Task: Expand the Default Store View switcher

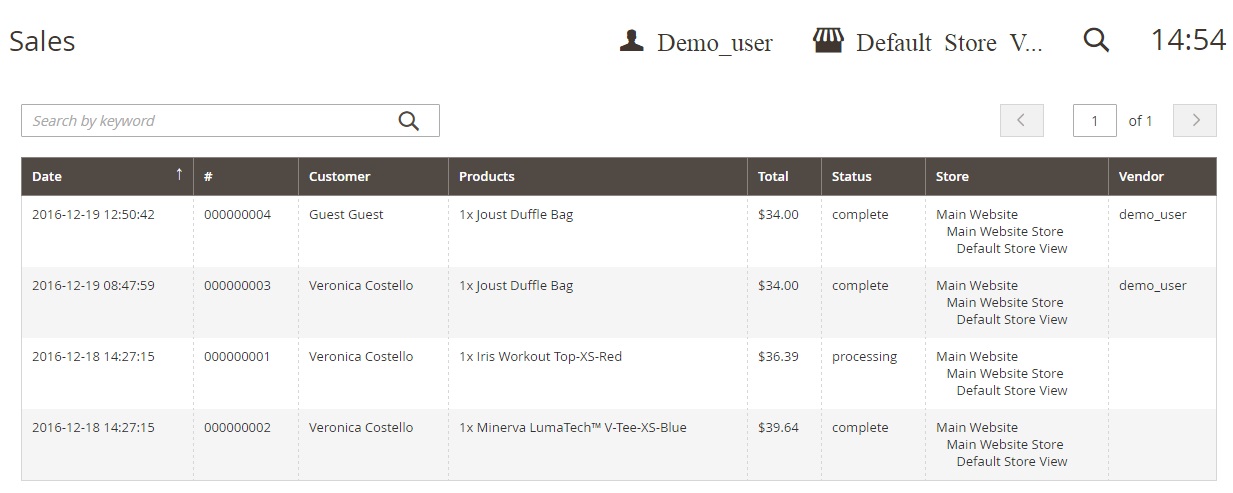Action: pyautogui.click(x=948, y=43)
